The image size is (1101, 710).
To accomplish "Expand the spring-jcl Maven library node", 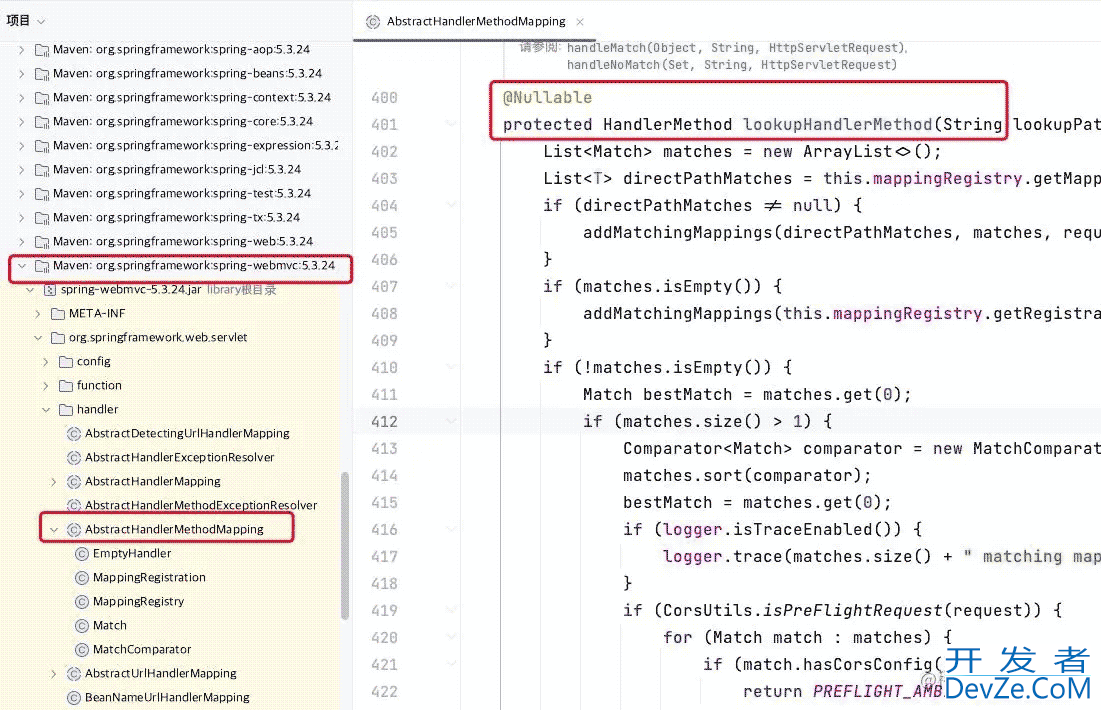I will pos(22,170).
